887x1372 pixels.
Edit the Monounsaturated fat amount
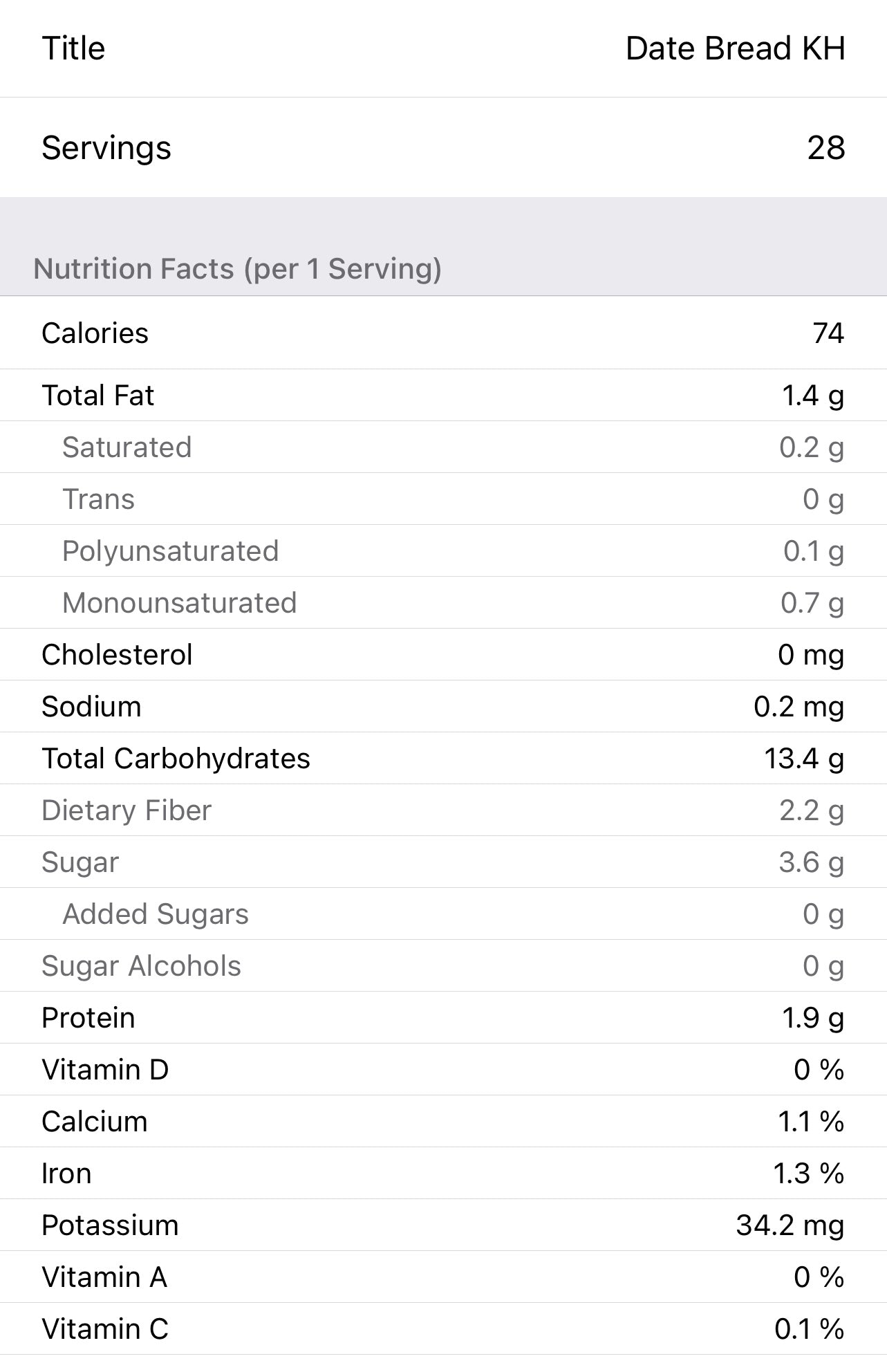[812, 603]
